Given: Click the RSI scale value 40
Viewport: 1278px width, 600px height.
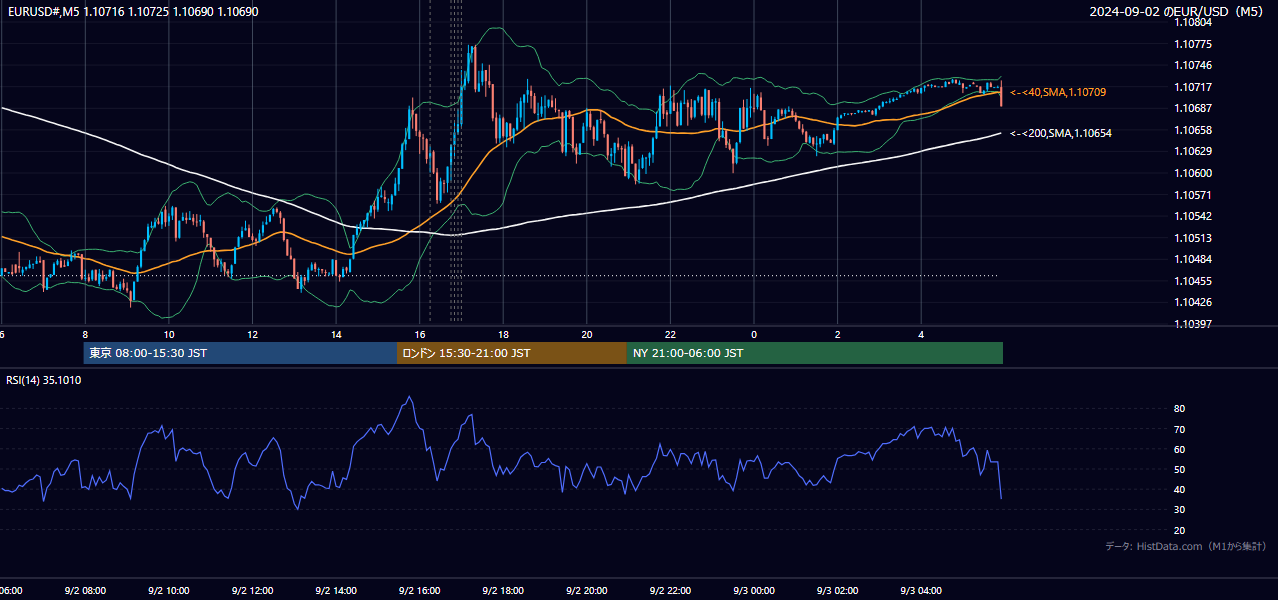Looking at the screenshot, I should [x=1180, y=489].
